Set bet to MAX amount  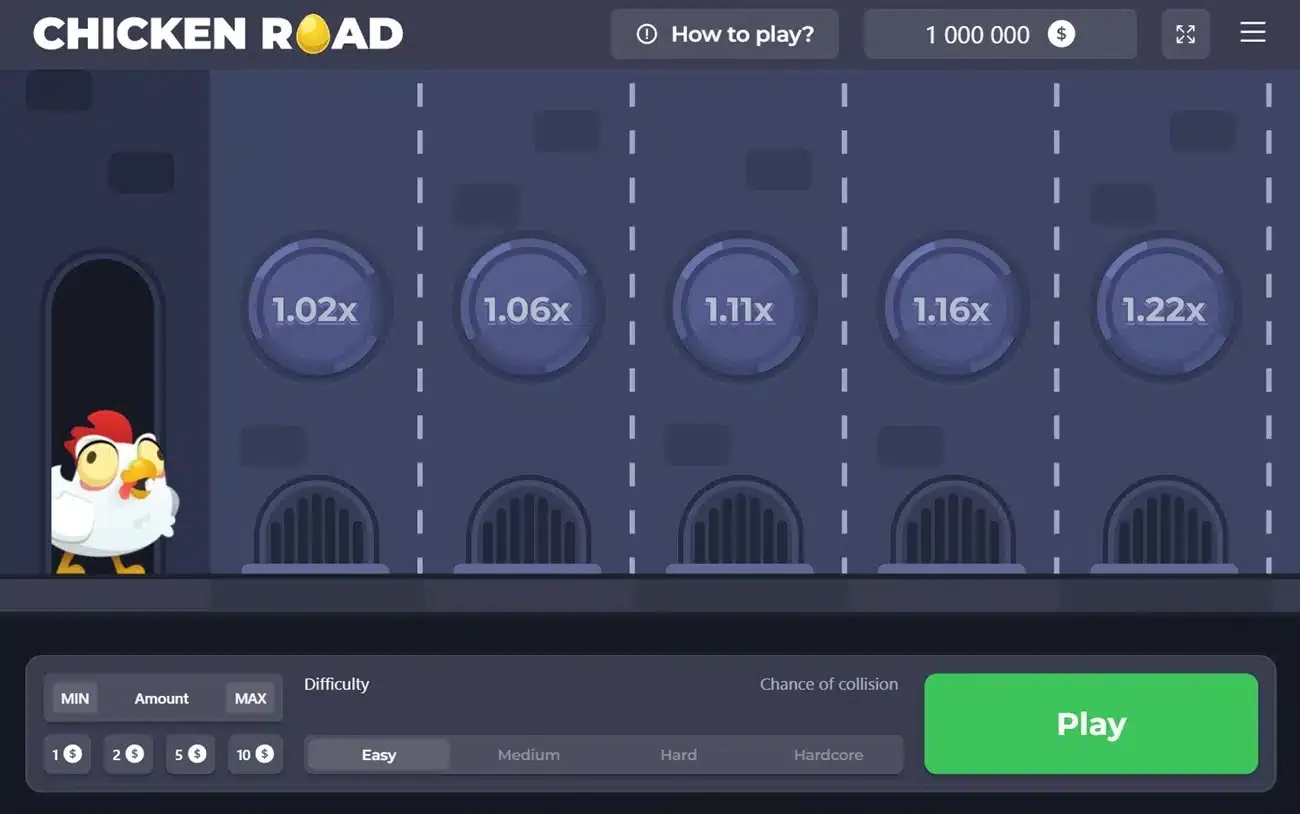point(250,698)
